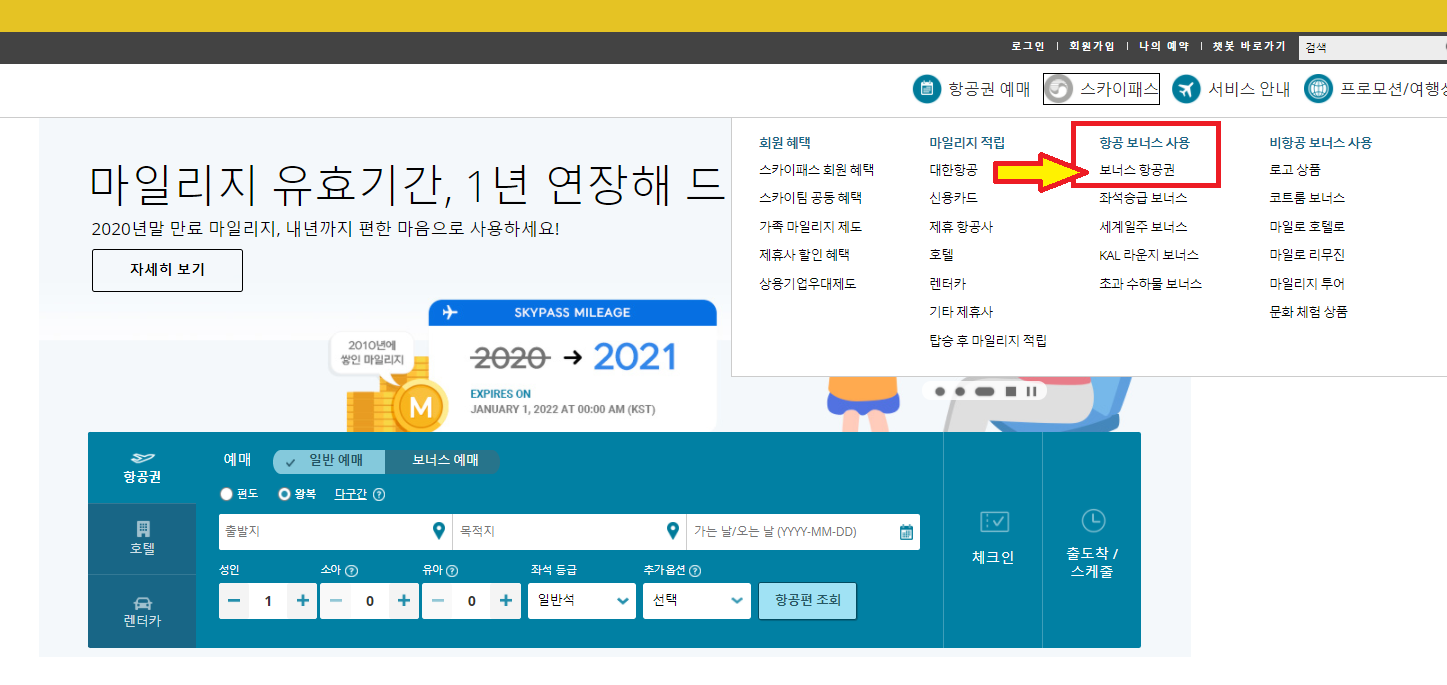Switch to 보너스 예매 booking mode

(x=443, y=461)
